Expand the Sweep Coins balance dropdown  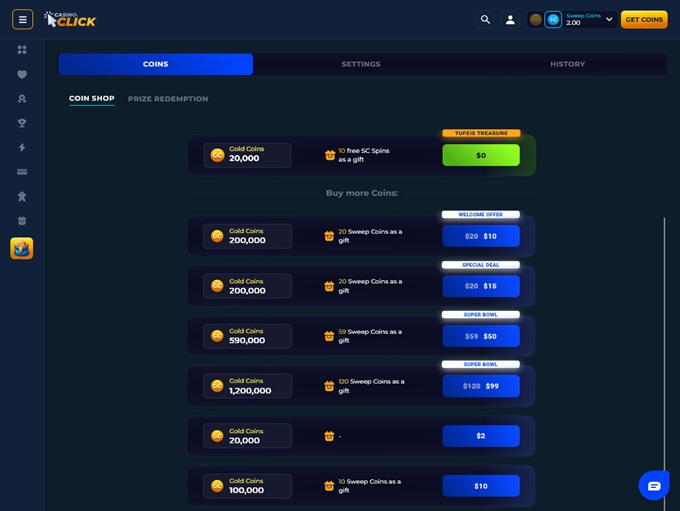point(609,19)
